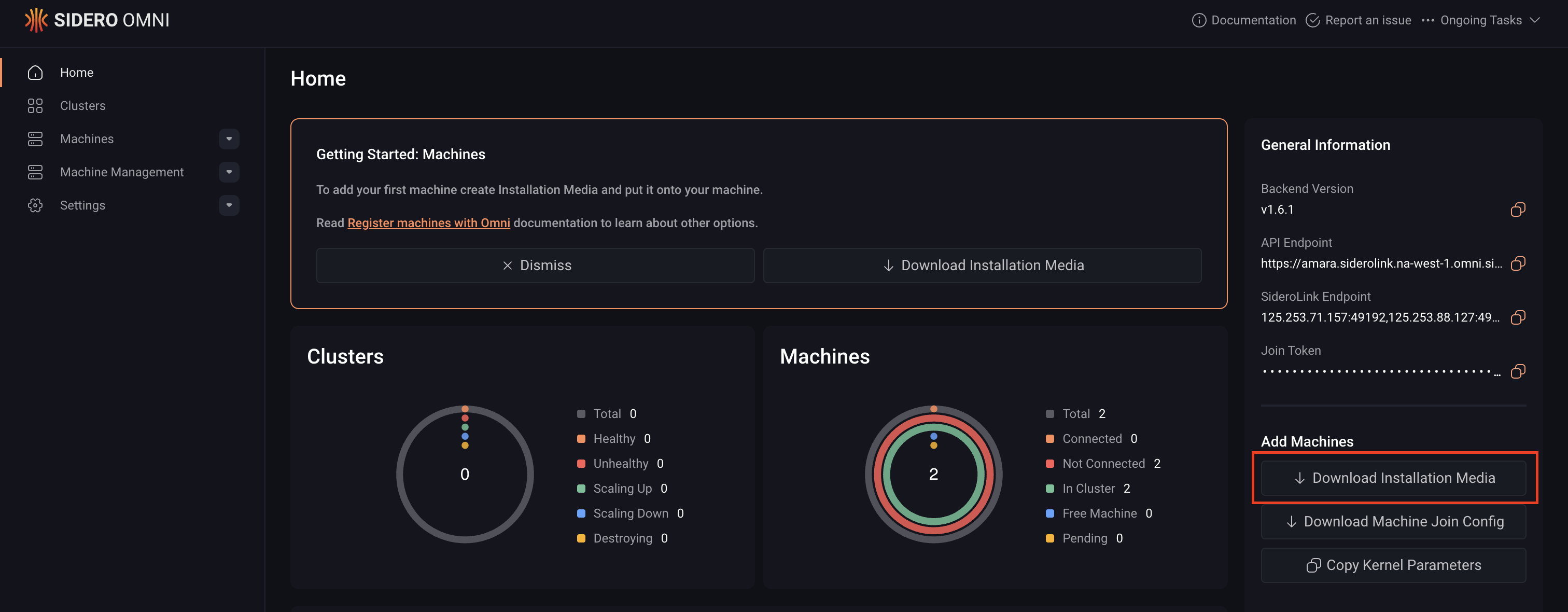Open the Ongoing Tasks dropdown chevron
The height and width of the screenshot is (612, 1568).
(x=1535, y=20)
